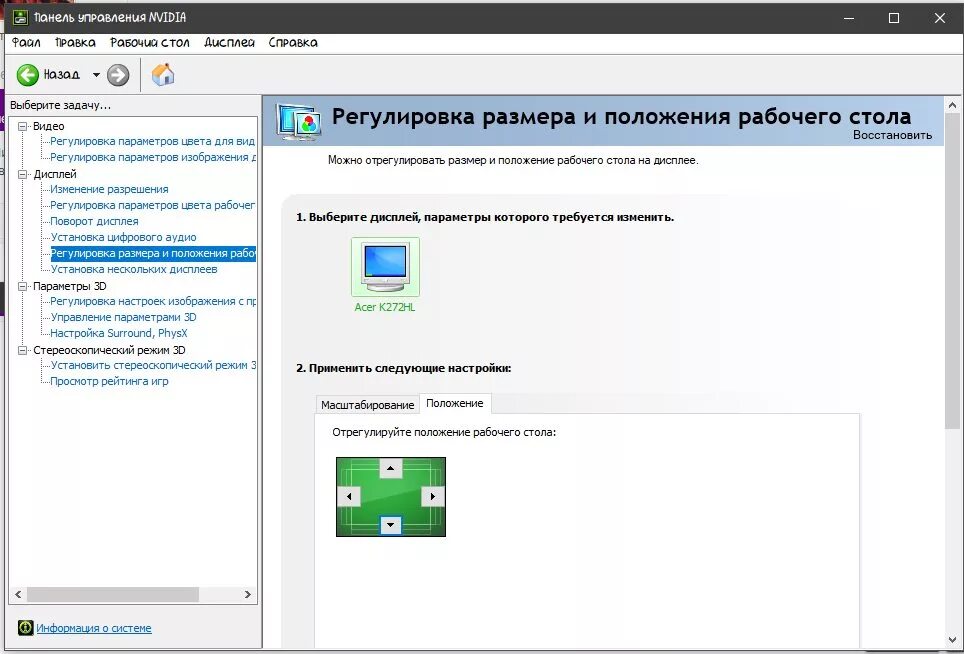Screen dimensions: 964x654
Task: Maximize the NVIDIA control panel window
Action: pyautogui.click(x=895, y=18)
